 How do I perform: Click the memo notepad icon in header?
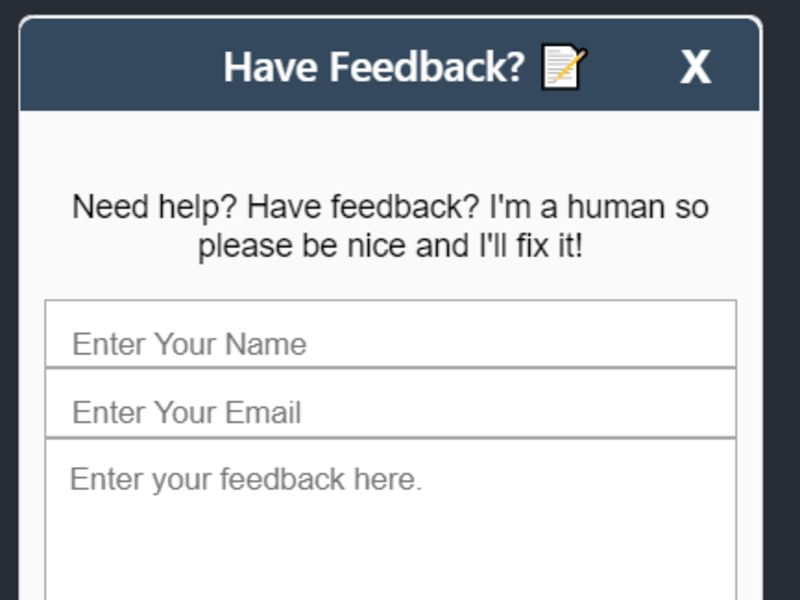point(563,68)
